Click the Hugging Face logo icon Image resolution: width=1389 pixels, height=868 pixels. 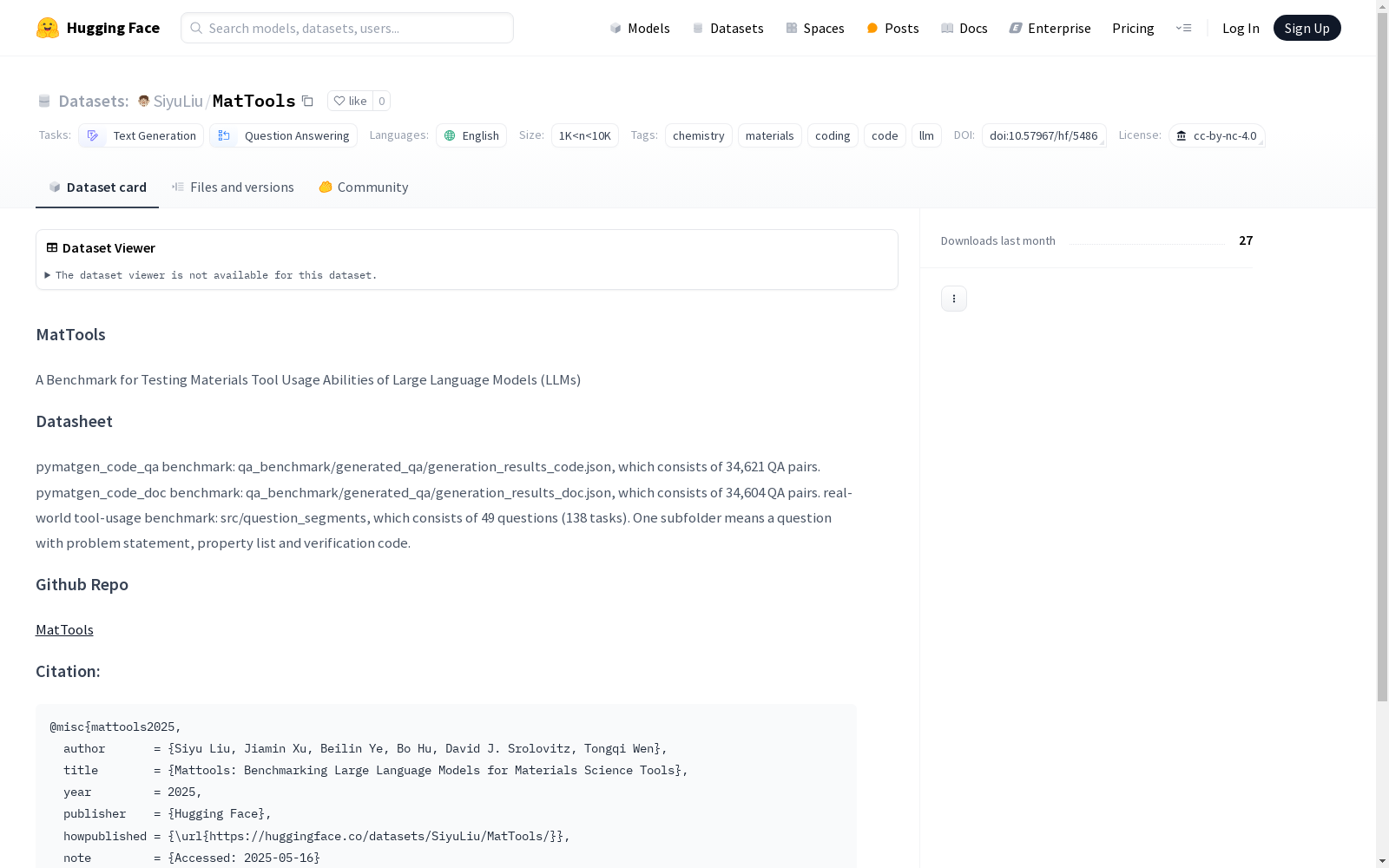pyautogui.click(x=48, y=28)
